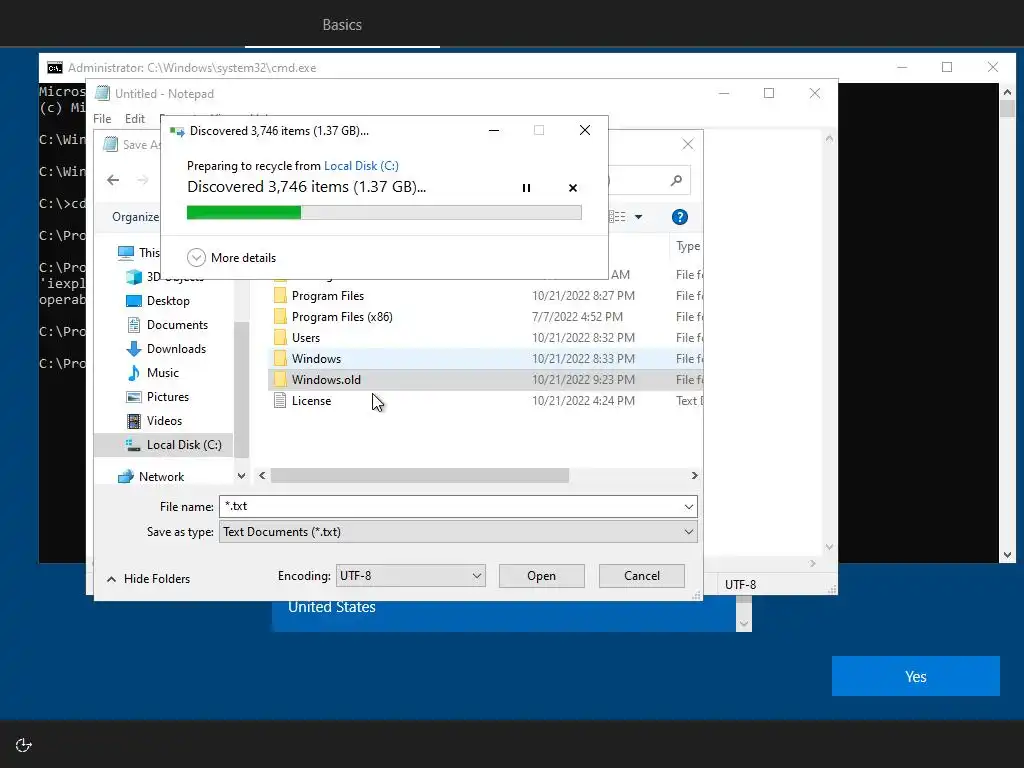Click the License file row
The height and width of the screenshot is (768, 1024).
[485, 401]
